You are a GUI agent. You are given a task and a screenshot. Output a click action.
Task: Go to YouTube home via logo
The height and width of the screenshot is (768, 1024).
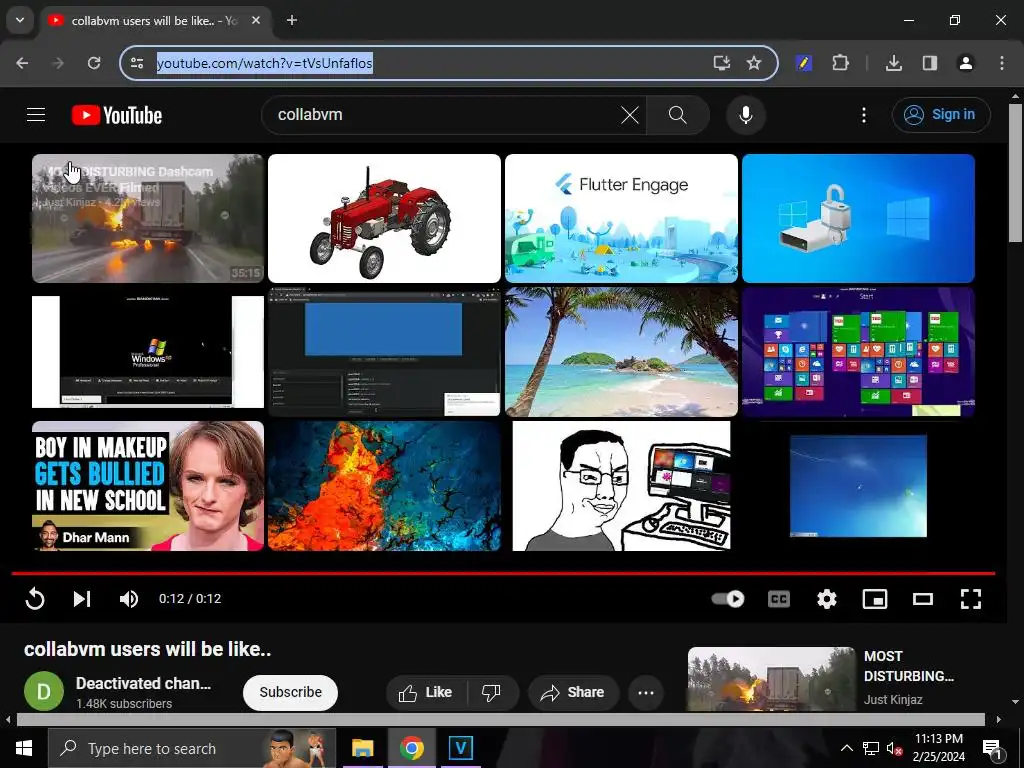tap(117, 115)
